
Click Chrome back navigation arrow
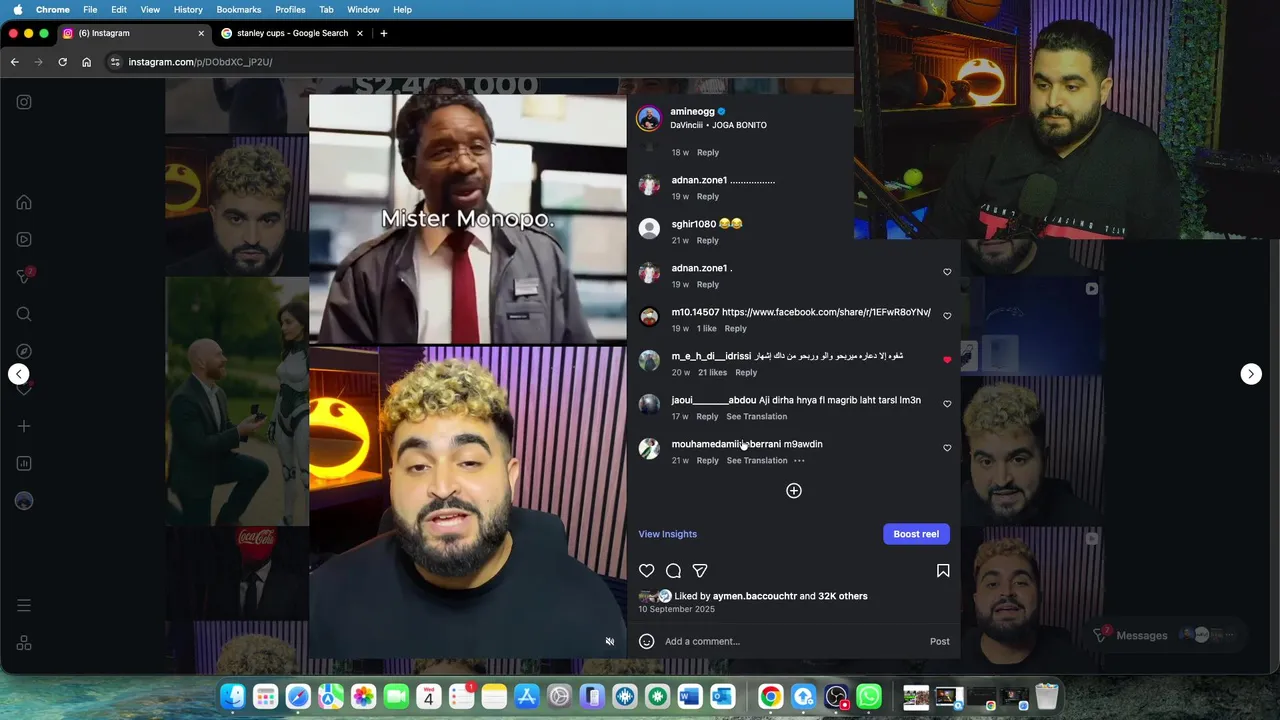point(14,62)
